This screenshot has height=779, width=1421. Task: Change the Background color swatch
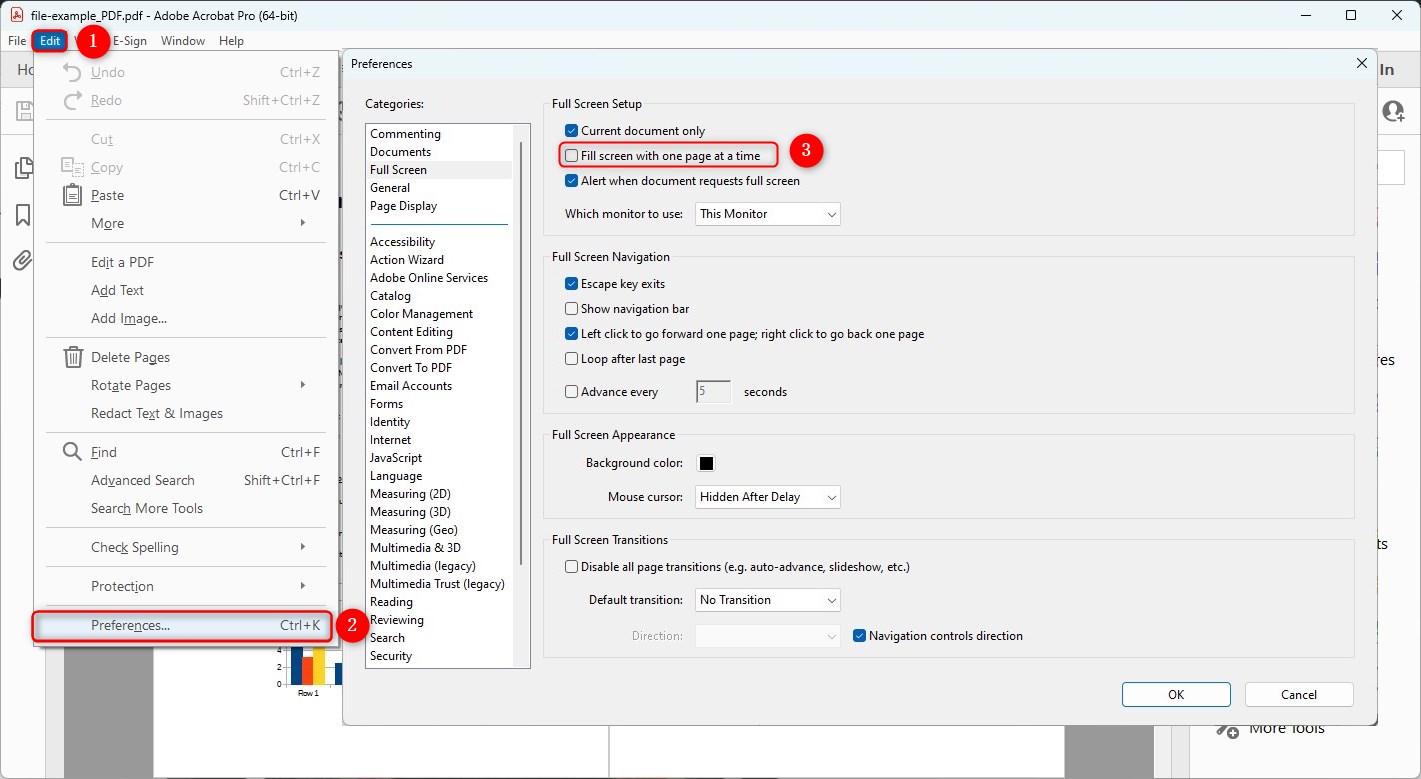tap(708, 462)
